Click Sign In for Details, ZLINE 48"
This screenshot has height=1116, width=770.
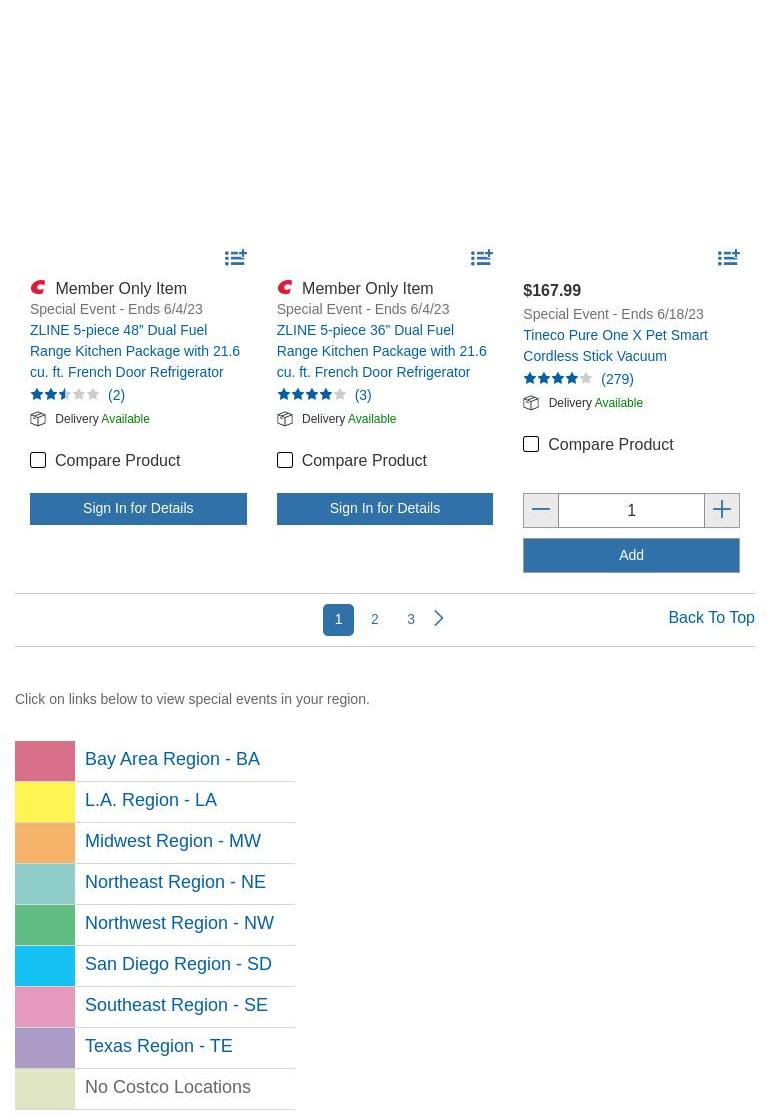pos(138,508)
